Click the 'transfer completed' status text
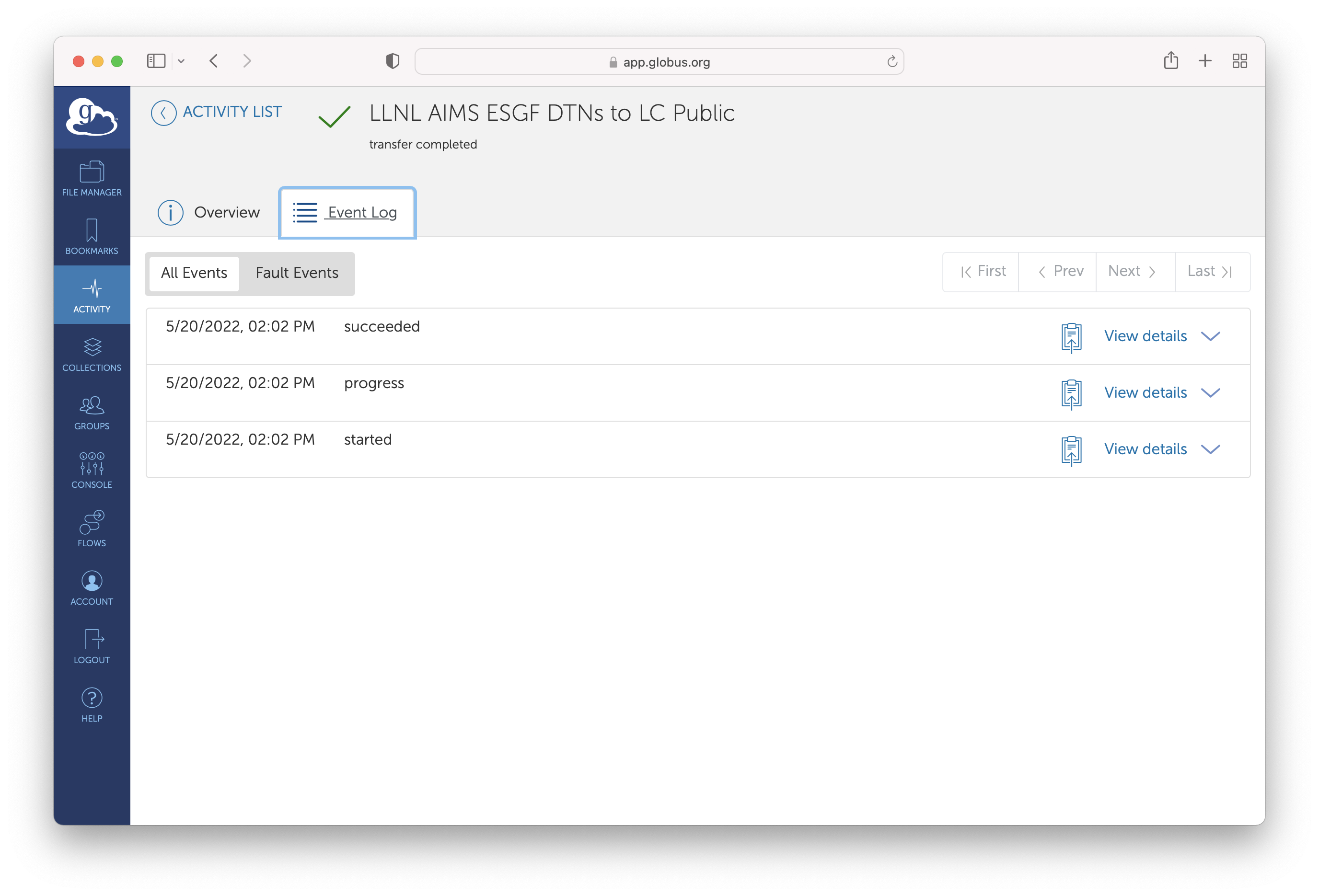 [423, 145]
